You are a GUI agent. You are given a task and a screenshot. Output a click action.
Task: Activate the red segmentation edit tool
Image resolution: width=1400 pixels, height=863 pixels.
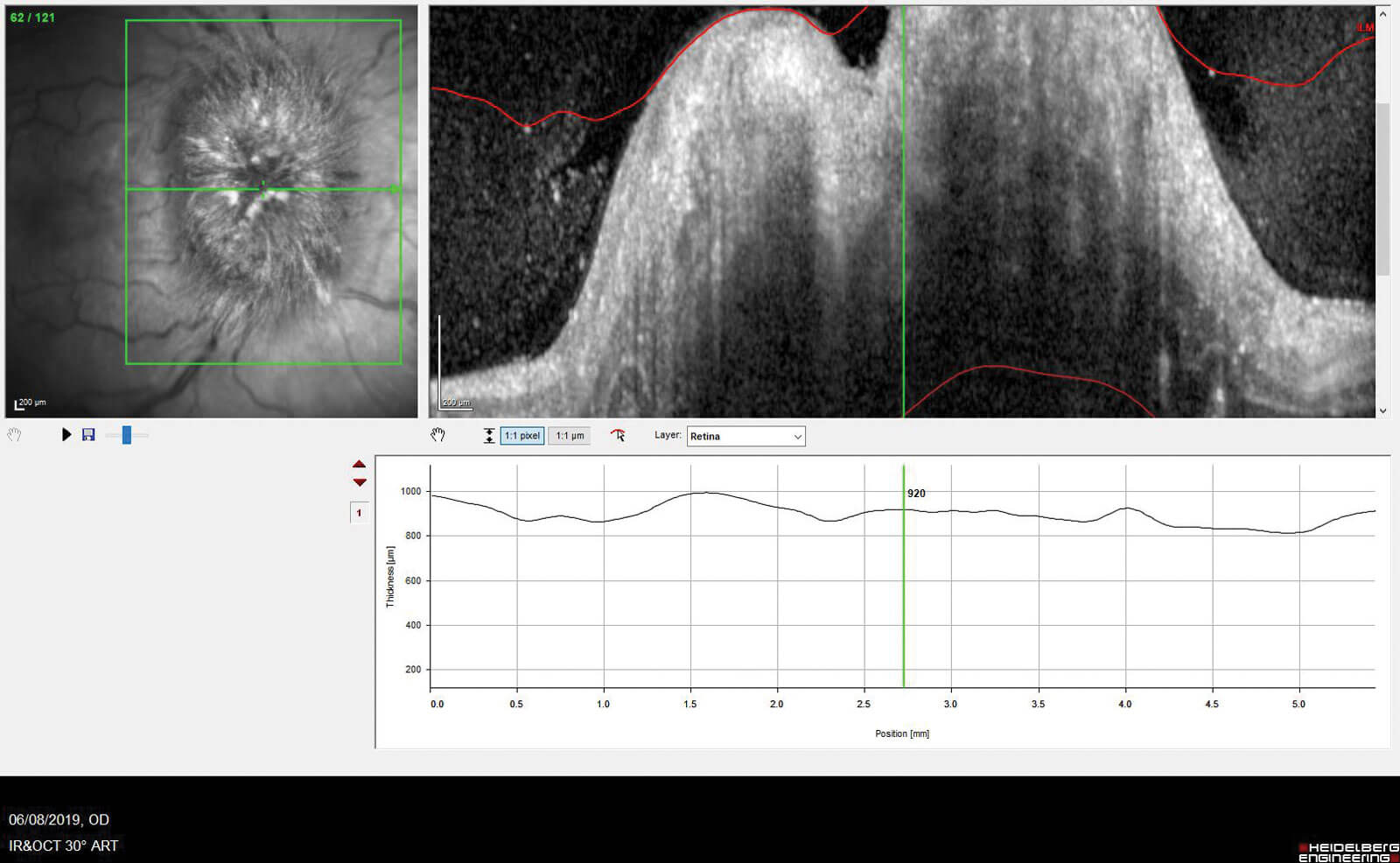pyautogui.click(x=618, y=435)
